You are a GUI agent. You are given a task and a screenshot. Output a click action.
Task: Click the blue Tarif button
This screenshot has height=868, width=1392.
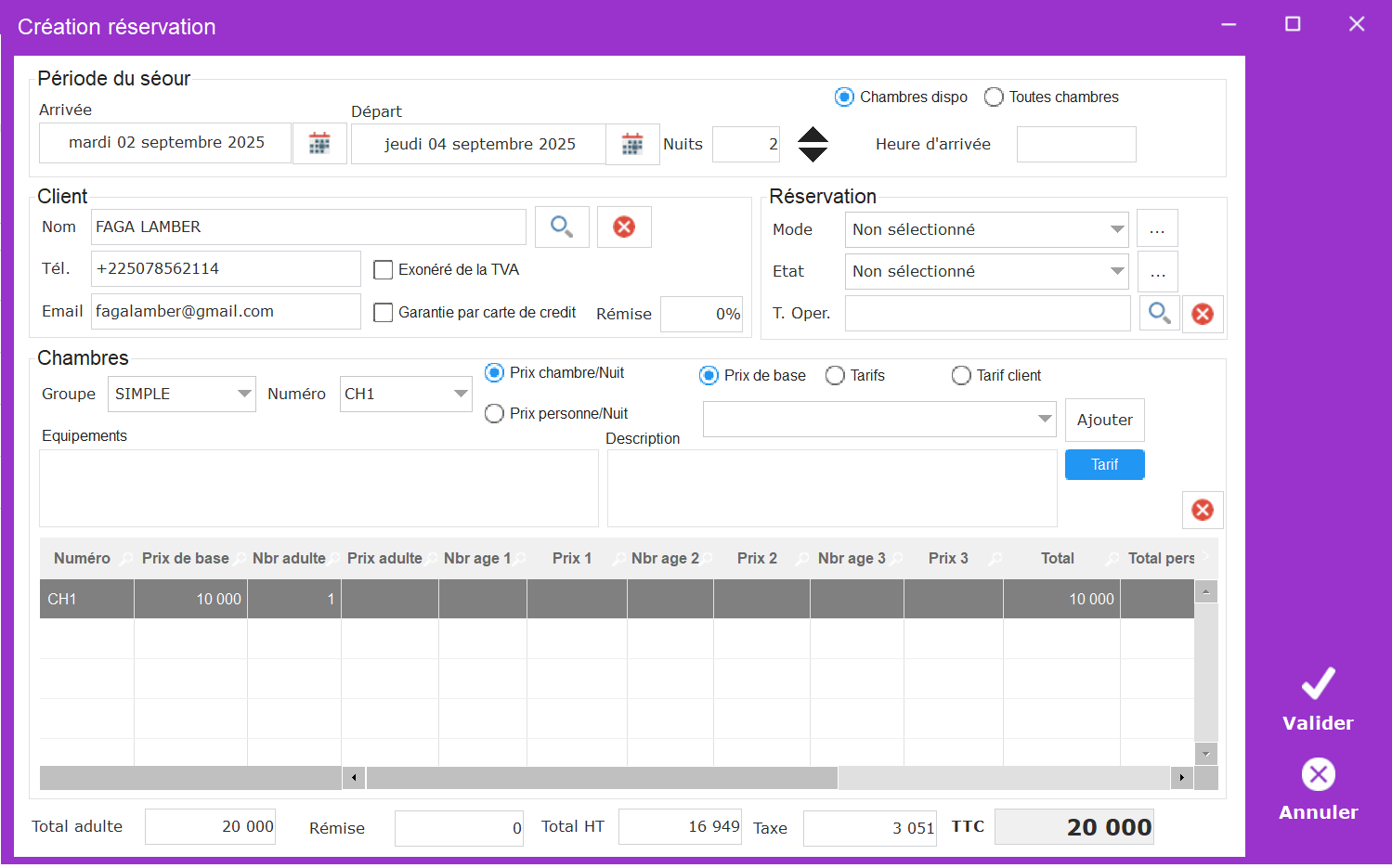click(1104, 464)
